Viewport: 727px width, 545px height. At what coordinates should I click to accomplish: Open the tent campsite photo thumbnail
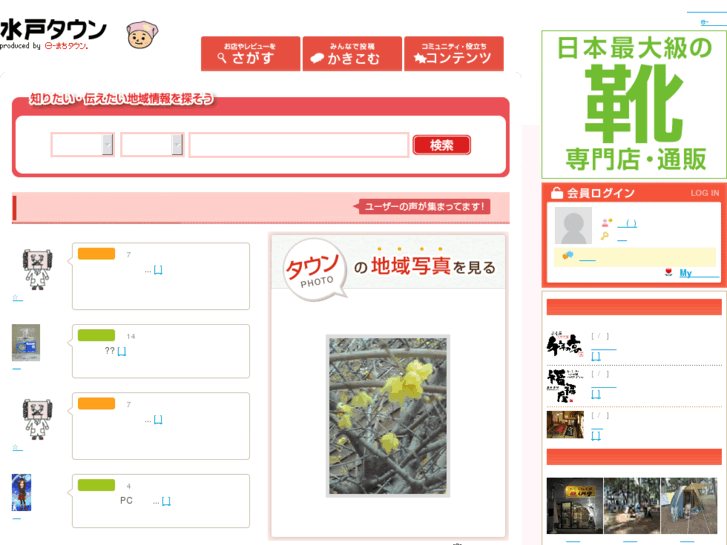689,506
